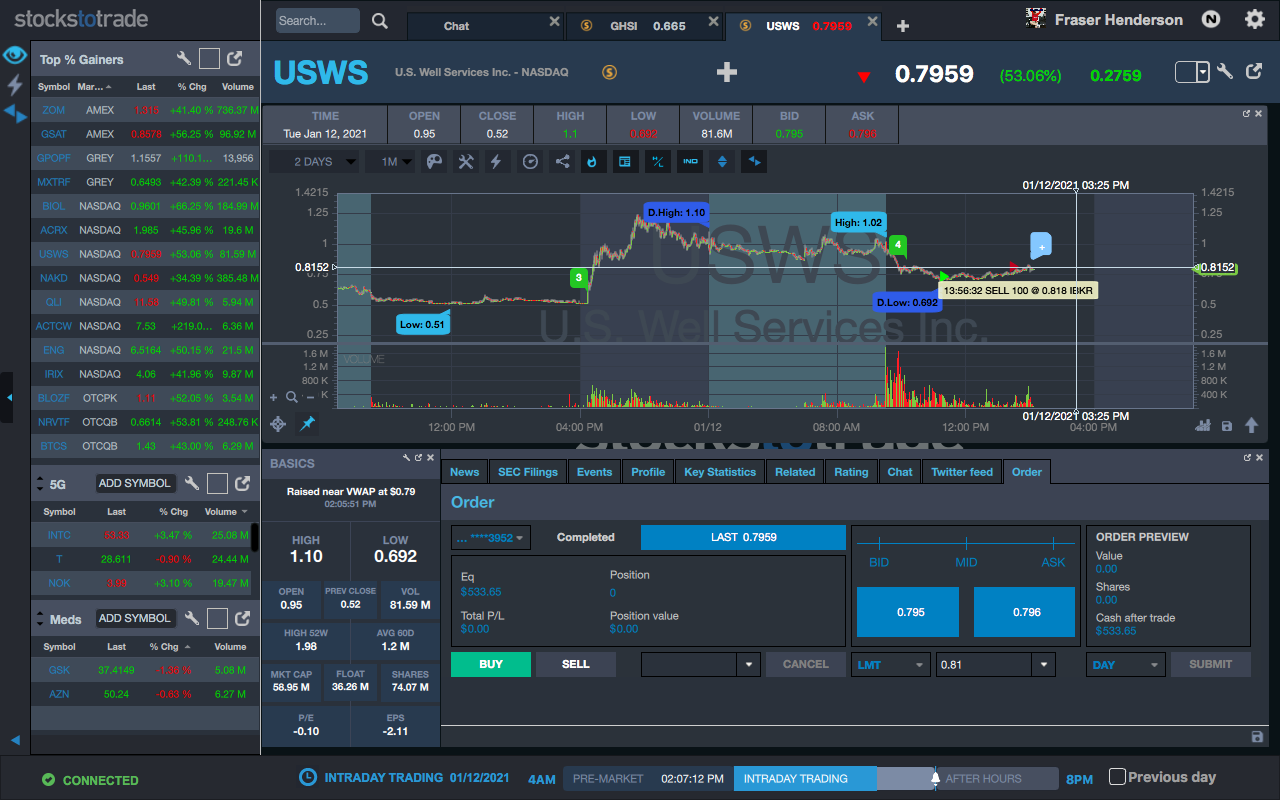Image resolution: width=1280 pixels, height=800 pixels.
Task: Click the crosshair icon below the chart
Action: click(278, 424)
